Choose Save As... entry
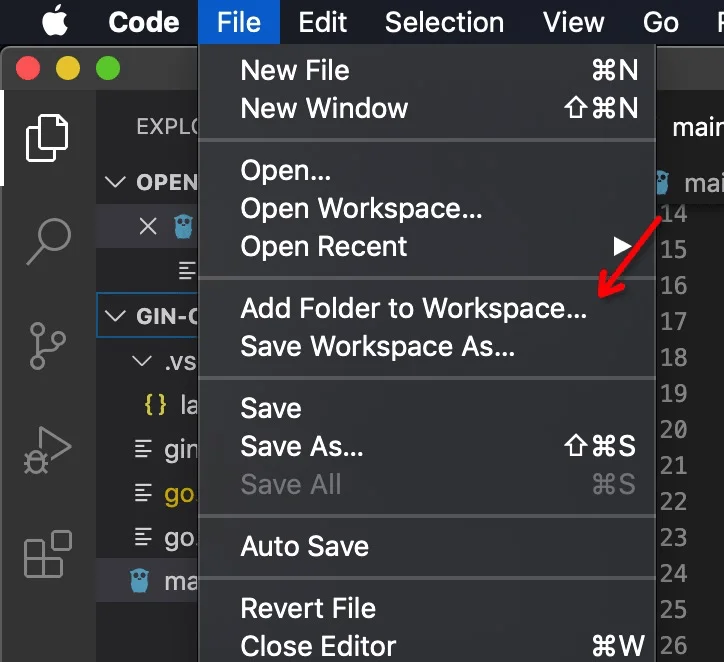The height and width of the screenshot is (662, 724). [x=427, y=446]
